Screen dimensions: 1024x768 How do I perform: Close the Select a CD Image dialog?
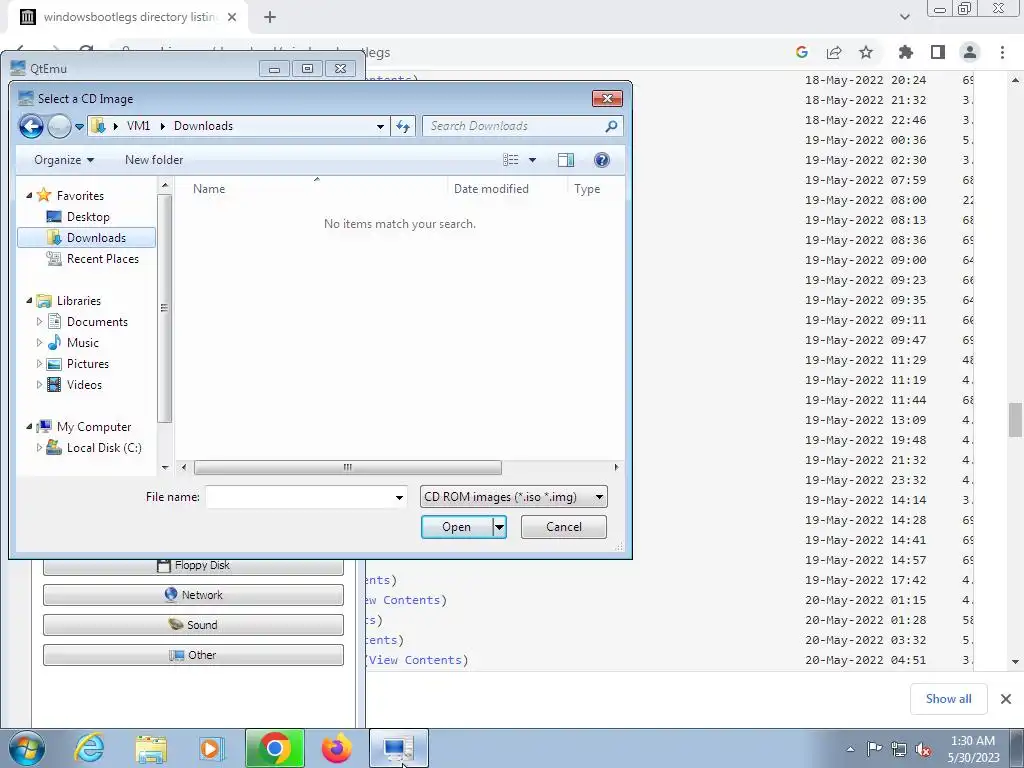coord(607,99)
